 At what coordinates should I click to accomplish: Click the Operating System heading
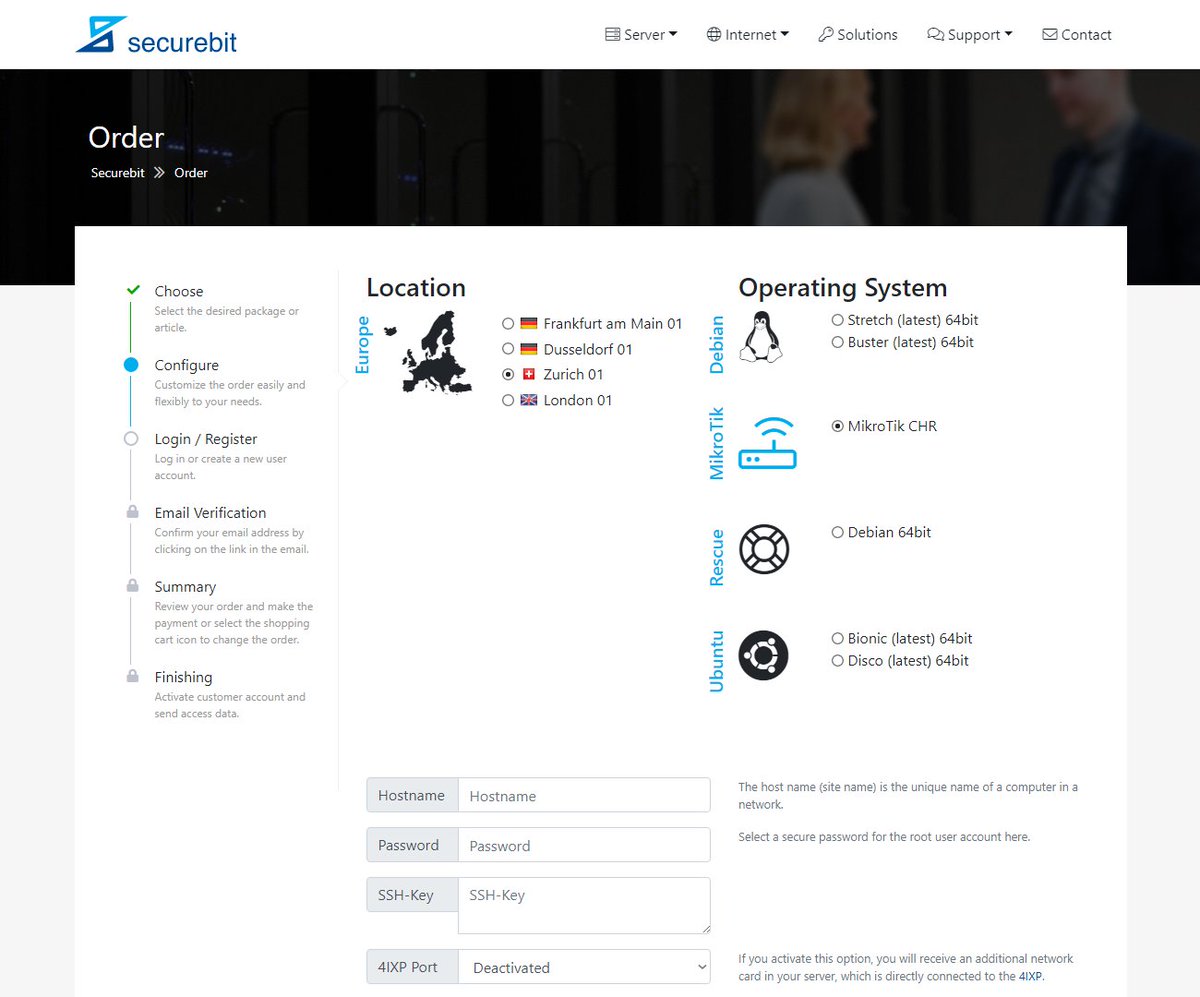pos(843,288)
